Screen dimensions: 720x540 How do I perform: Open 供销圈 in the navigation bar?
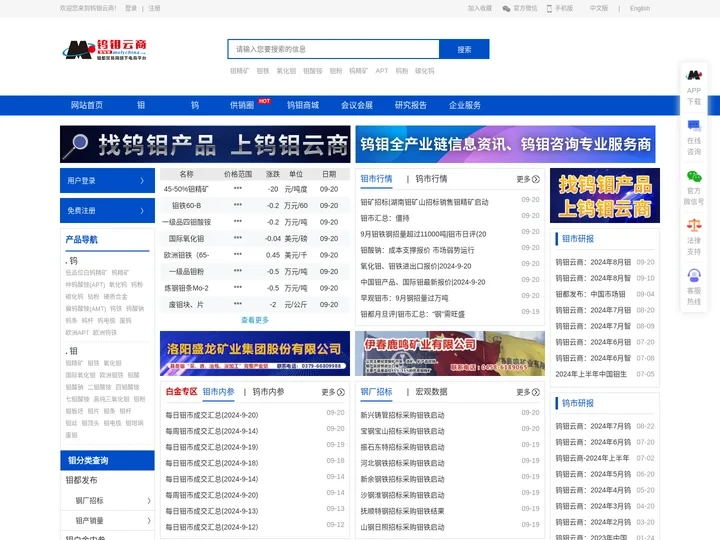point(242,105)
